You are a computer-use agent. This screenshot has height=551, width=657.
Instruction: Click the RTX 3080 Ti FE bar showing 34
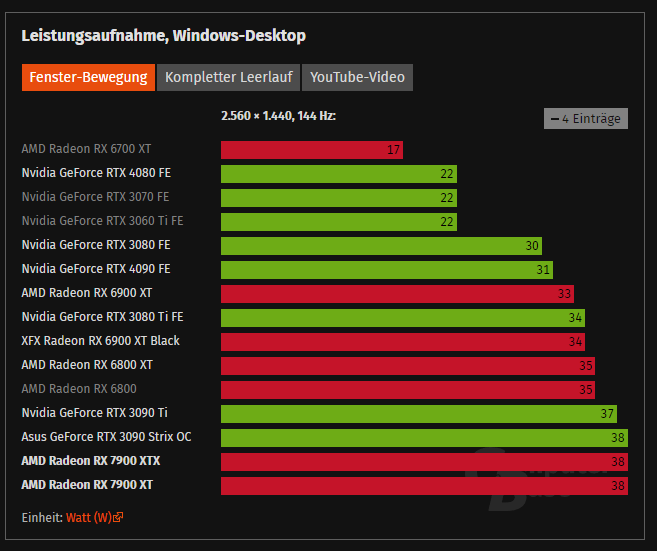[403, 318]
